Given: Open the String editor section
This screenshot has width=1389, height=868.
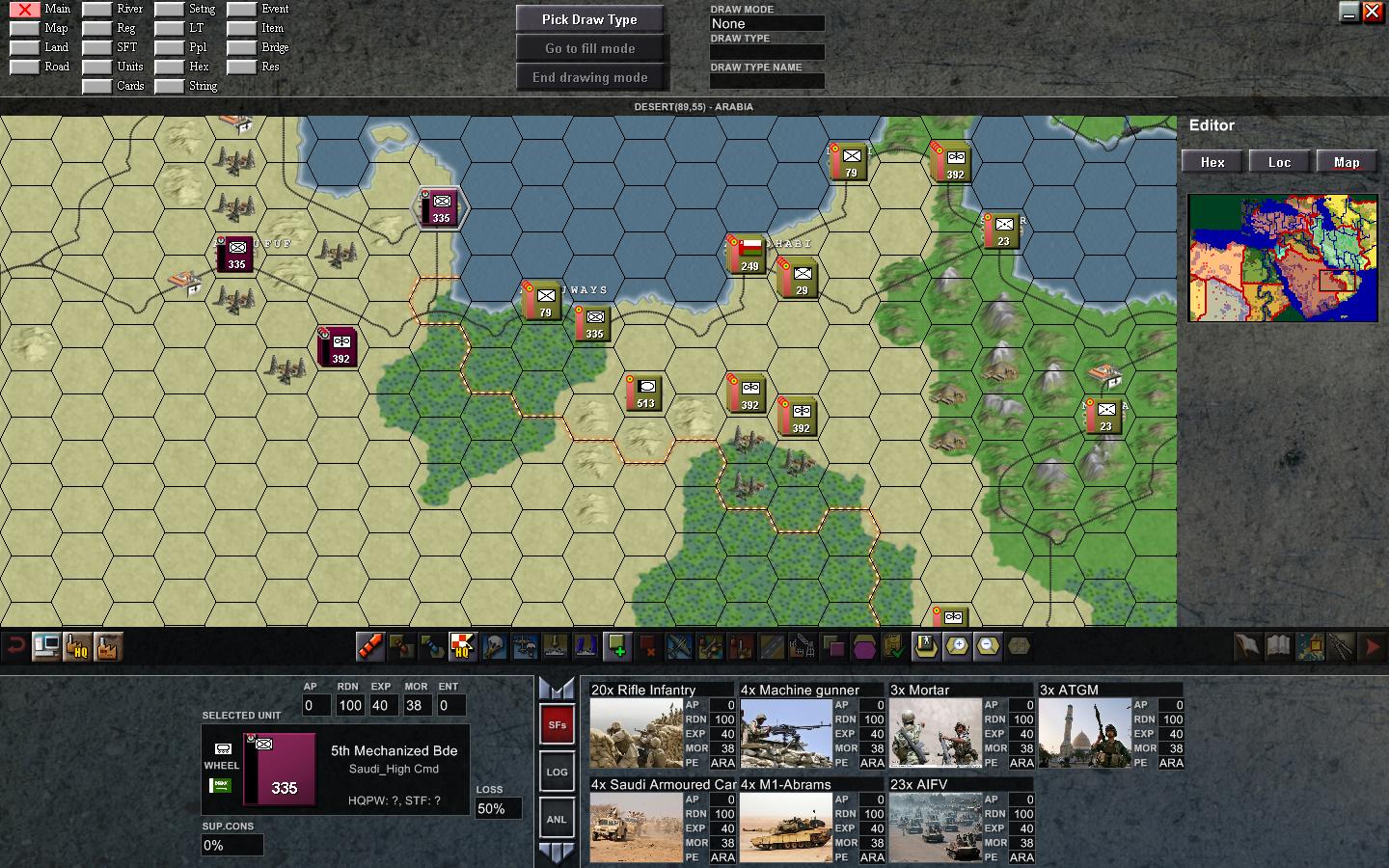Looking at the screenshot, I should pyautogui.click(x=170, y=87).
